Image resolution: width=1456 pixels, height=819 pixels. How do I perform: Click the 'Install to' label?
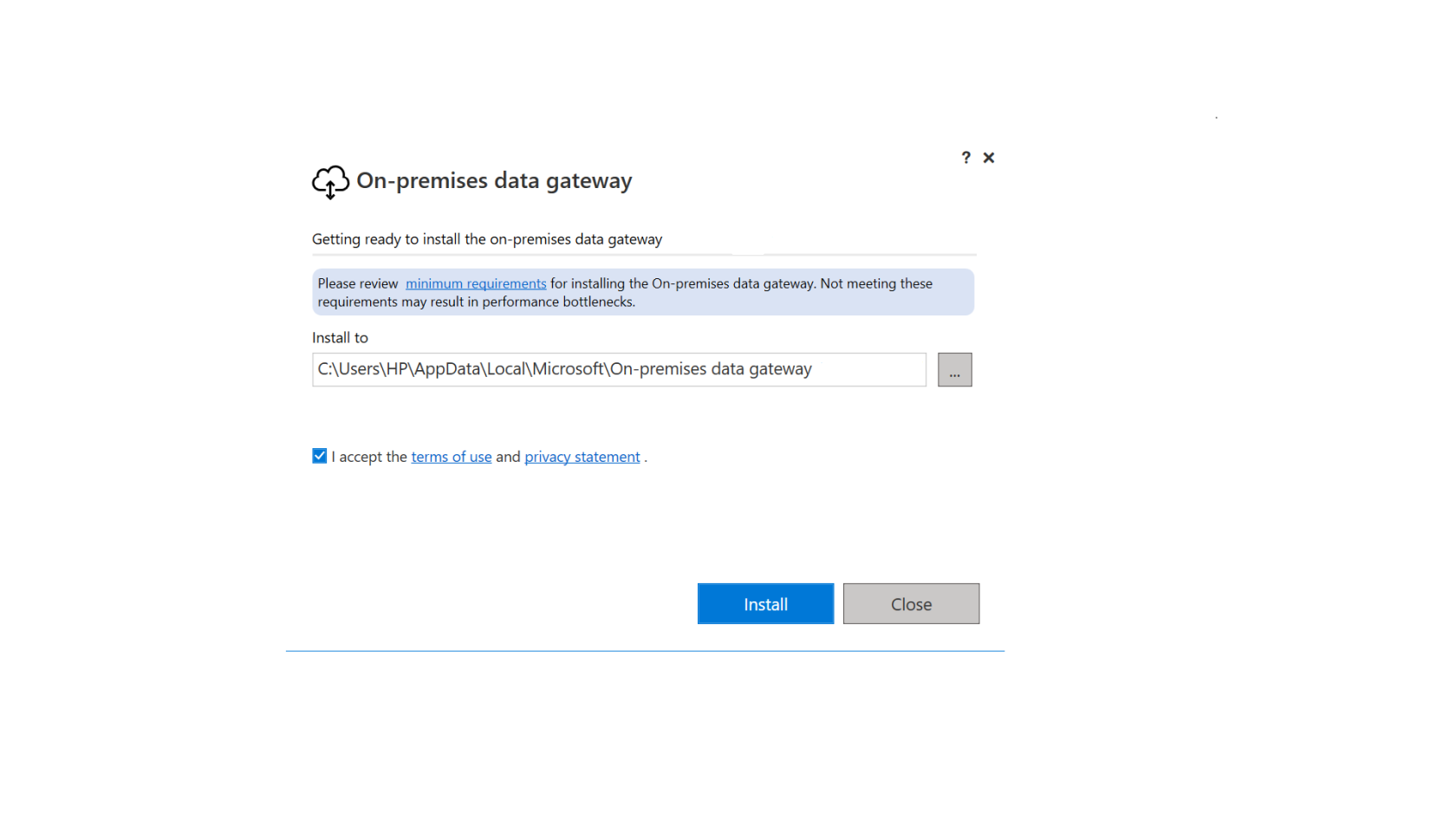pos(340,338)
